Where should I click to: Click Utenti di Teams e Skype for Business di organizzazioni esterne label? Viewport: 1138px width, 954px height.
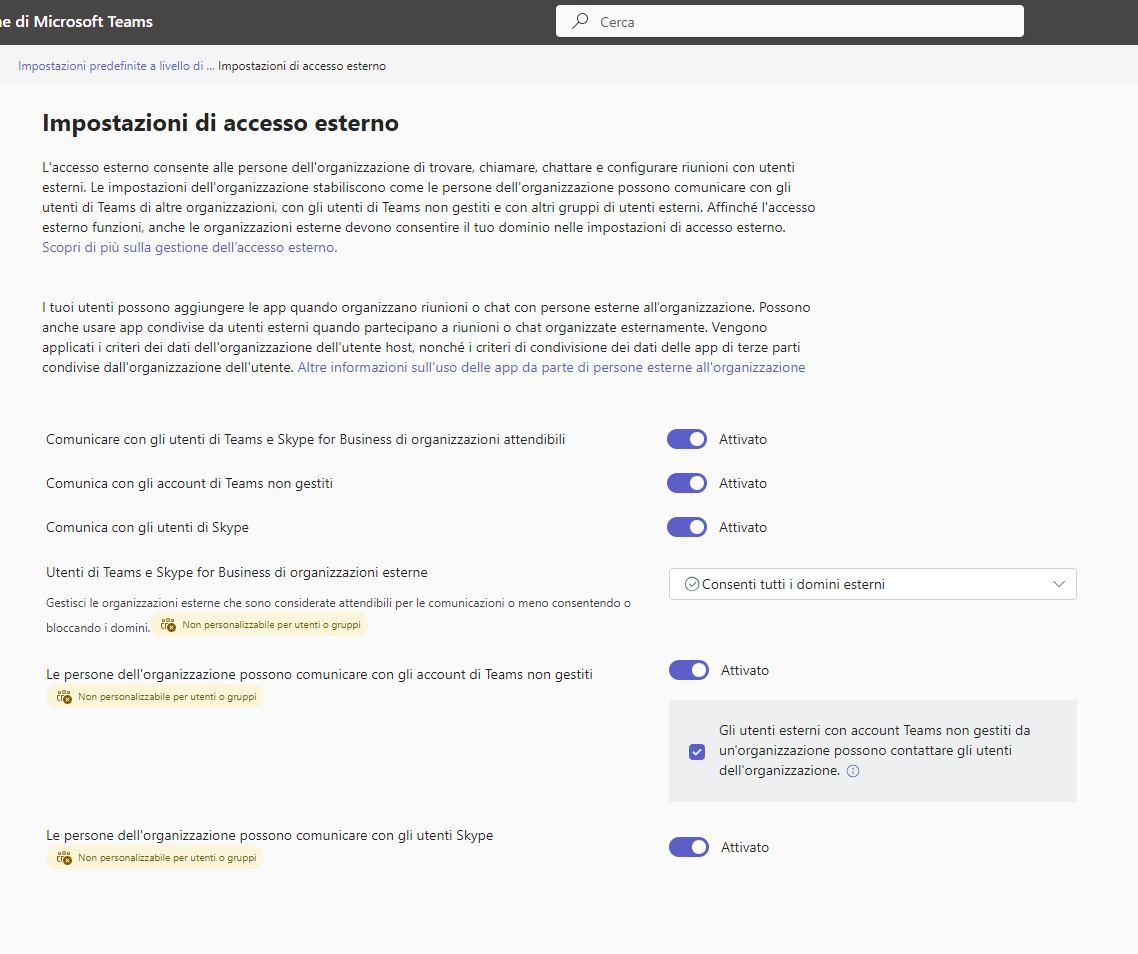click(x=237, y=572)
